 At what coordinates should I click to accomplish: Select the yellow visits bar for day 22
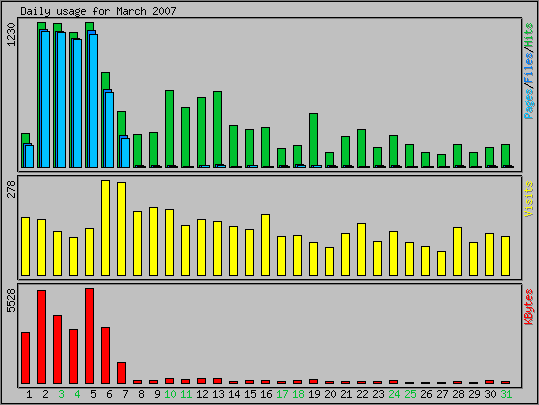(361, 250)
